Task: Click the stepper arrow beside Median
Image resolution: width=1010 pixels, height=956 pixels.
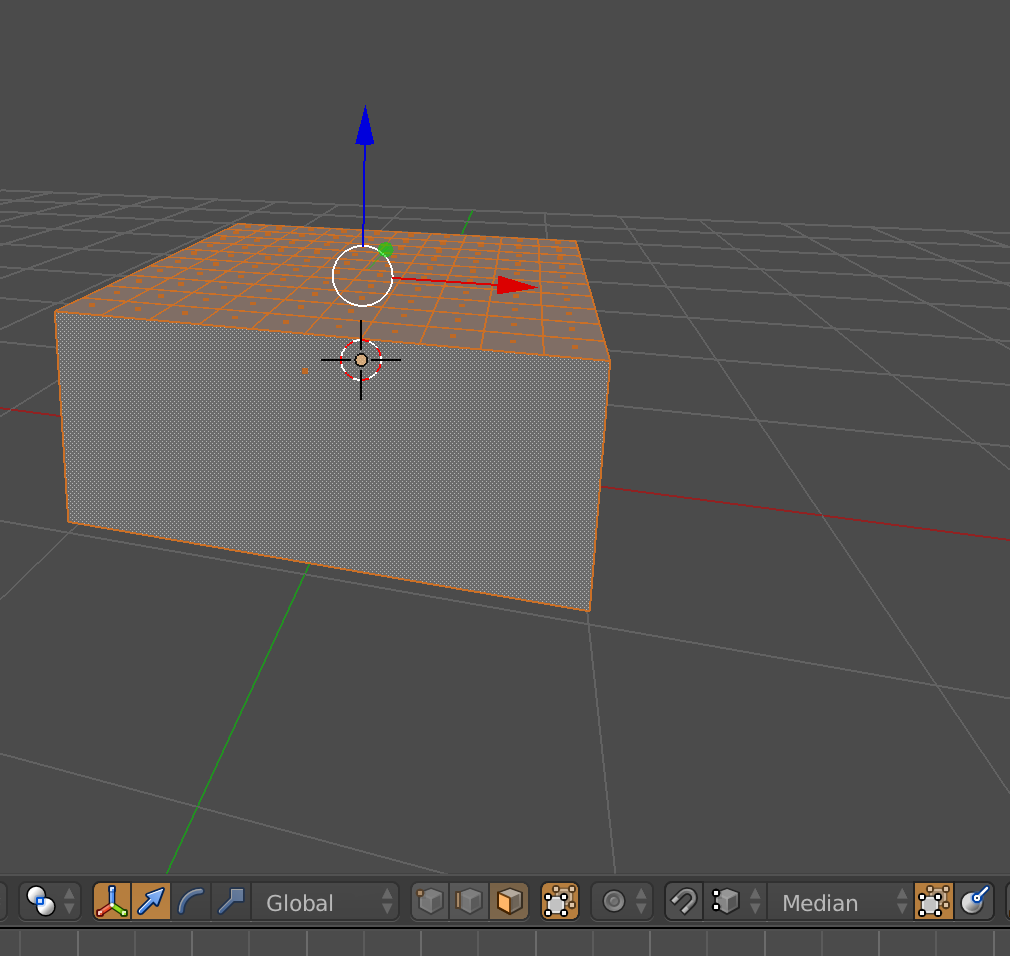Action: point(899,902)
